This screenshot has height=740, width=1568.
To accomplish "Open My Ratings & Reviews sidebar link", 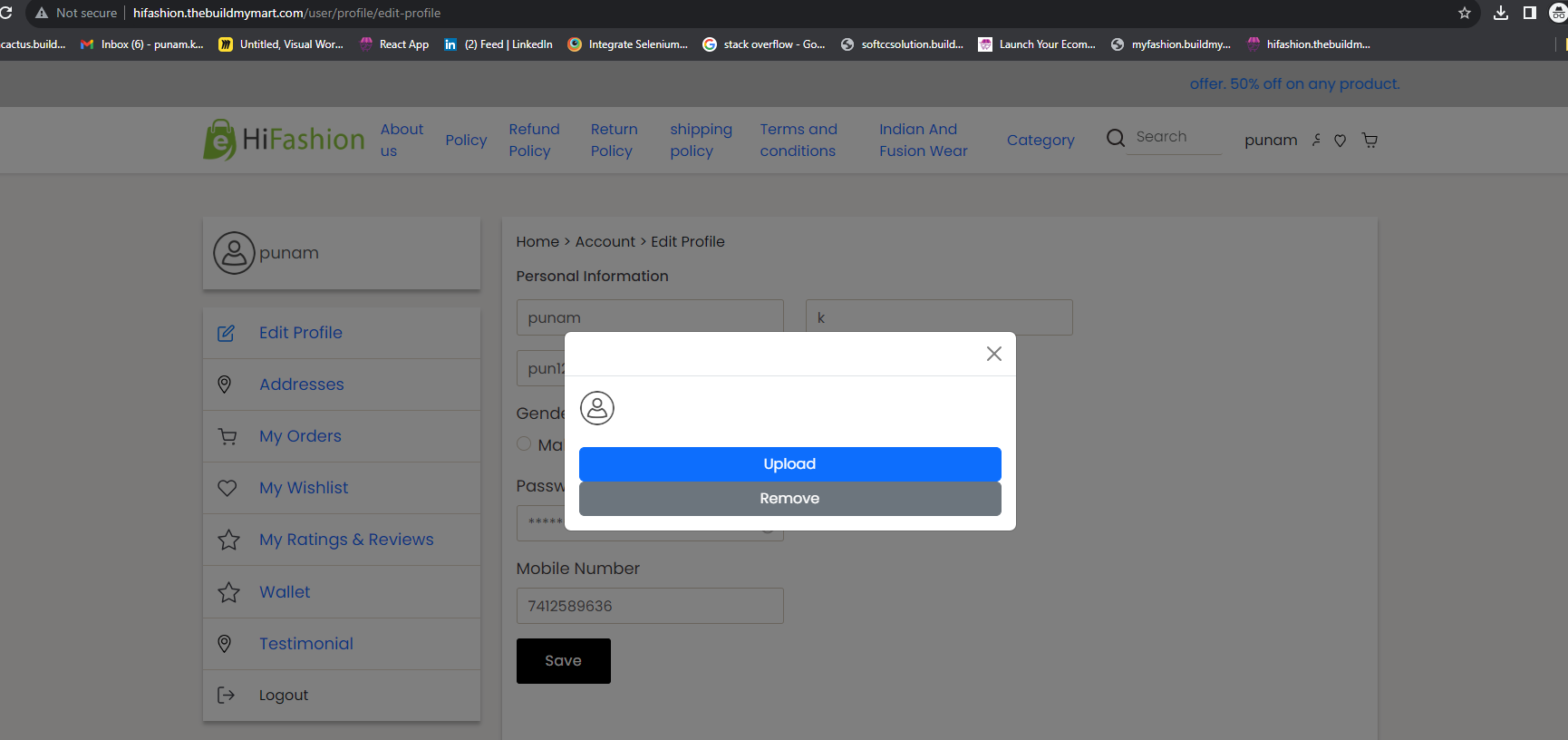I will (x=346, y=540).
